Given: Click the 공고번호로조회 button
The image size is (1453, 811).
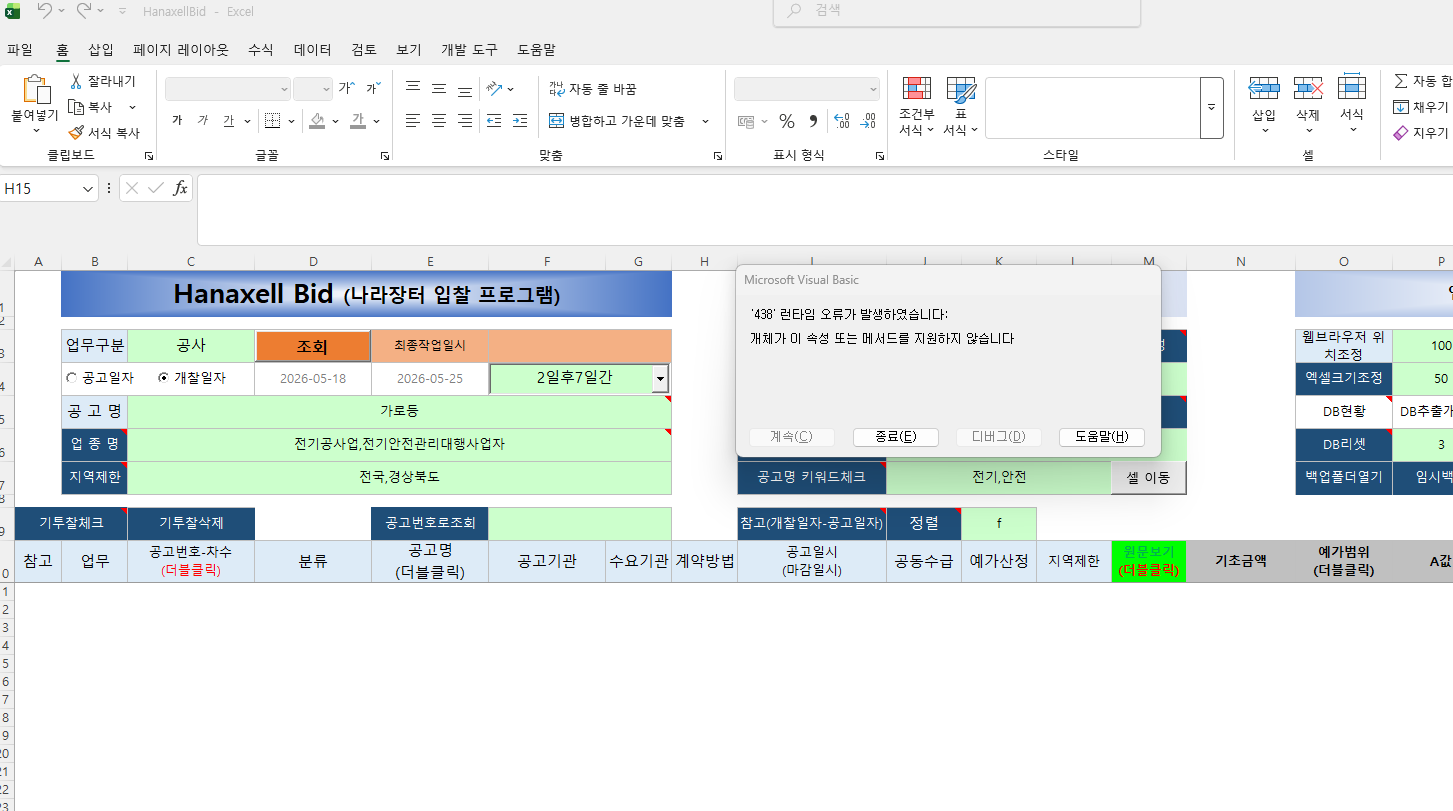Looking at the screenshot, I should pyautogui.click(x=430, y=523).
